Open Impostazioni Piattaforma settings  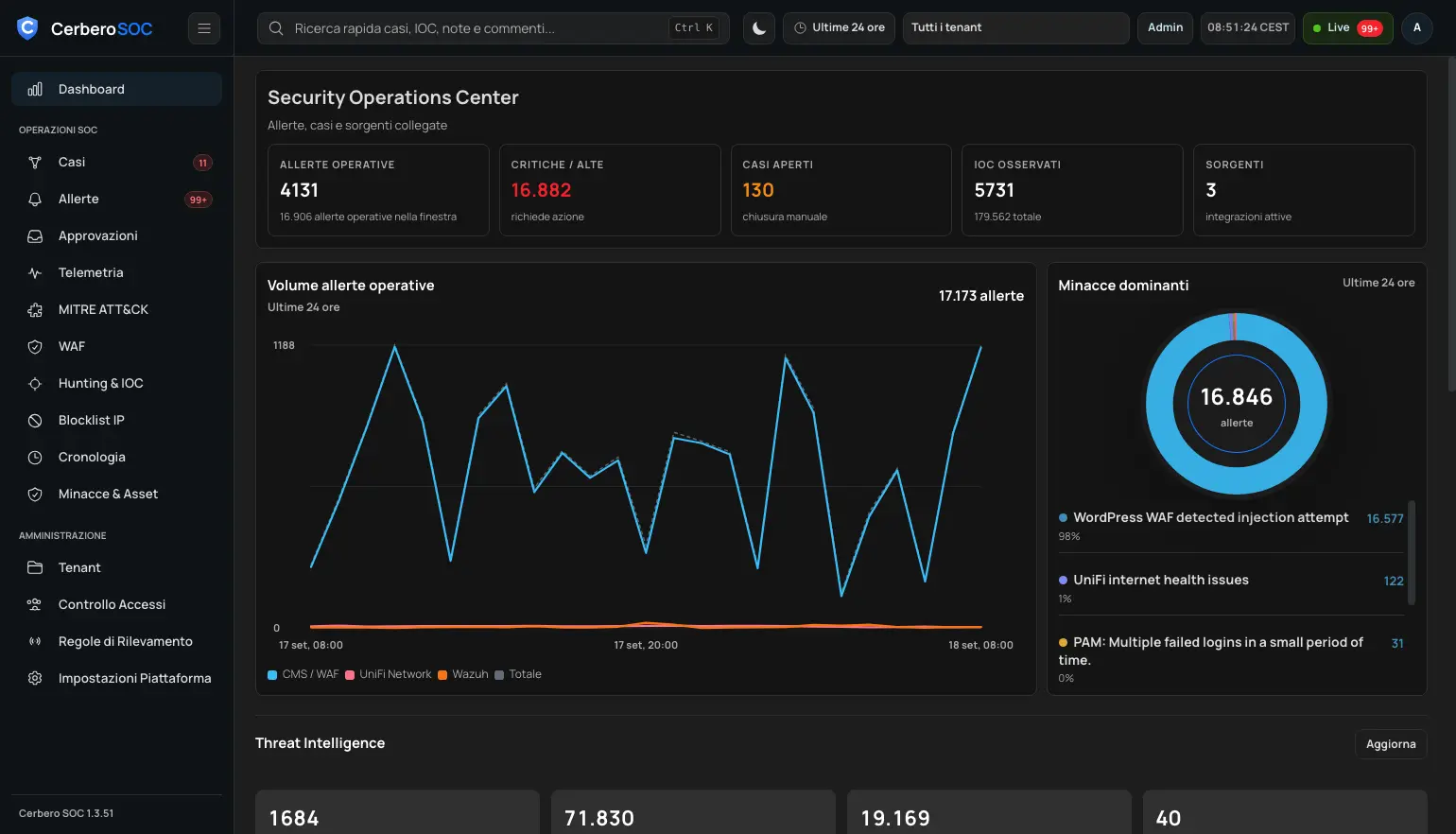tap(116, 679)
